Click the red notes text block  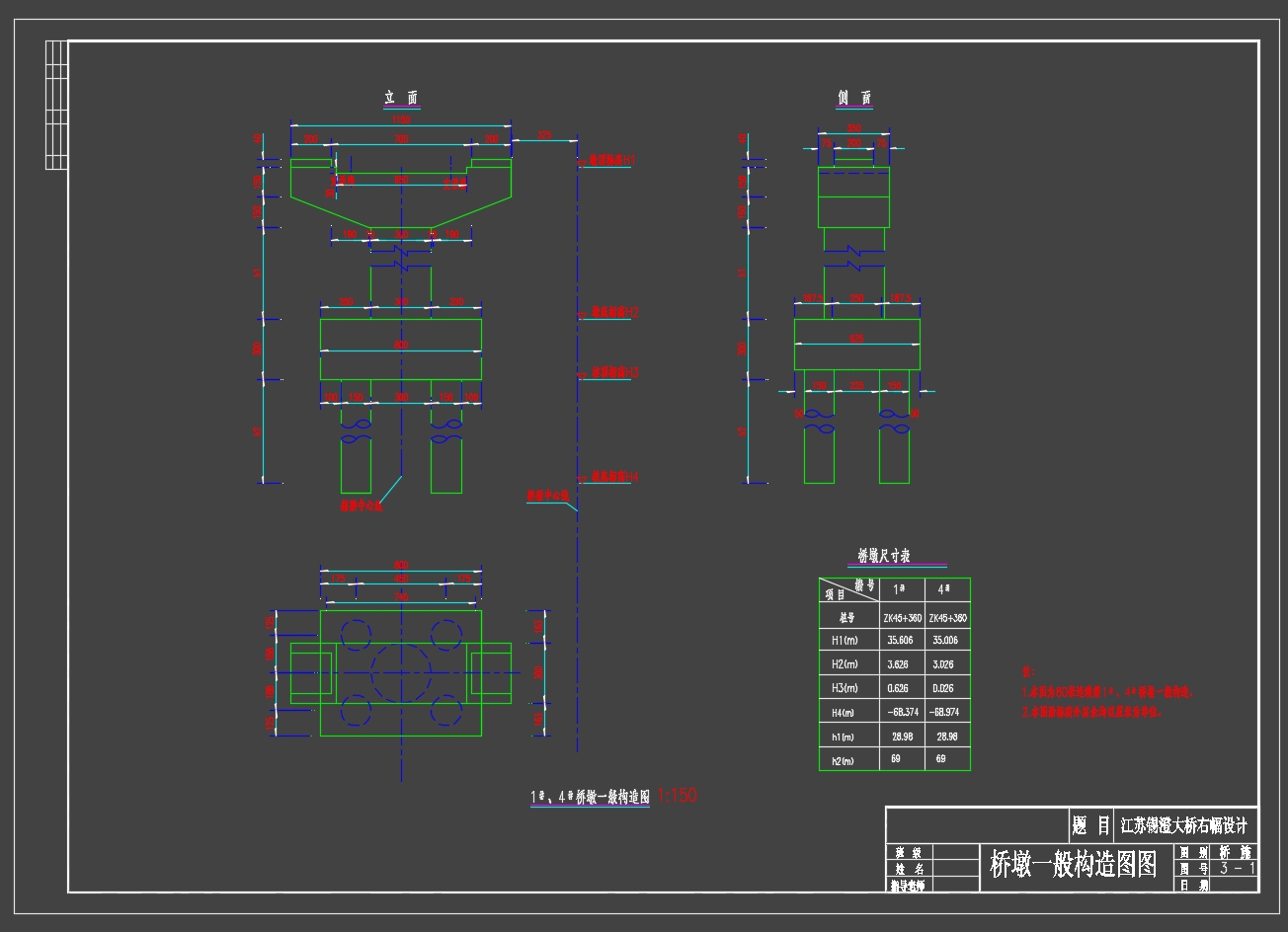[x=1106, y=693]
